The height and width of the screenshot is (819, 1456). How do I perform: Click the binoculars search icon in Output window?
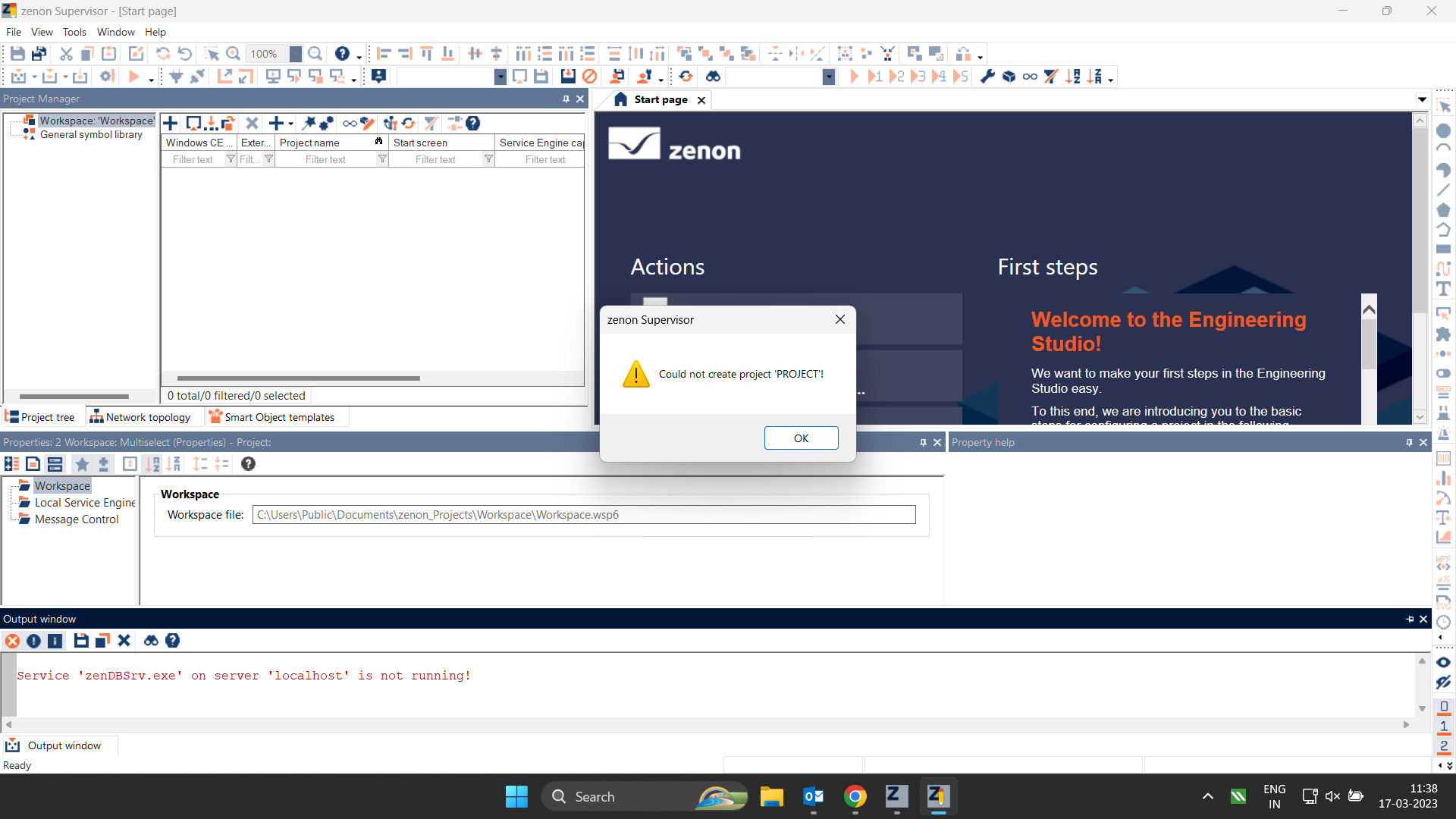click(x=151, y=641)
